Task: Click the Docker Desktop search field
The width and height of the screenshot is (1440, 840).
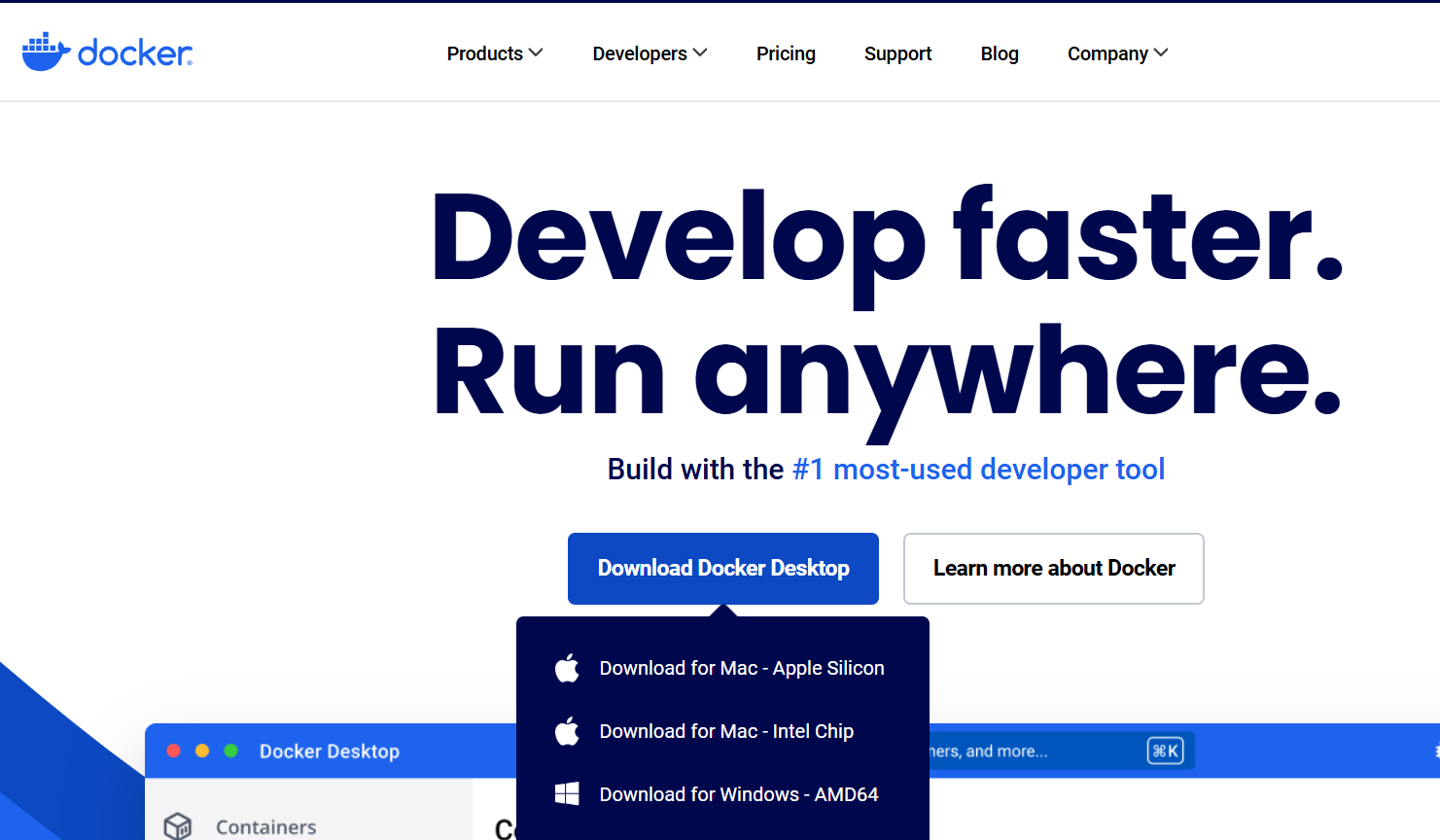Action: point(1060,752)
